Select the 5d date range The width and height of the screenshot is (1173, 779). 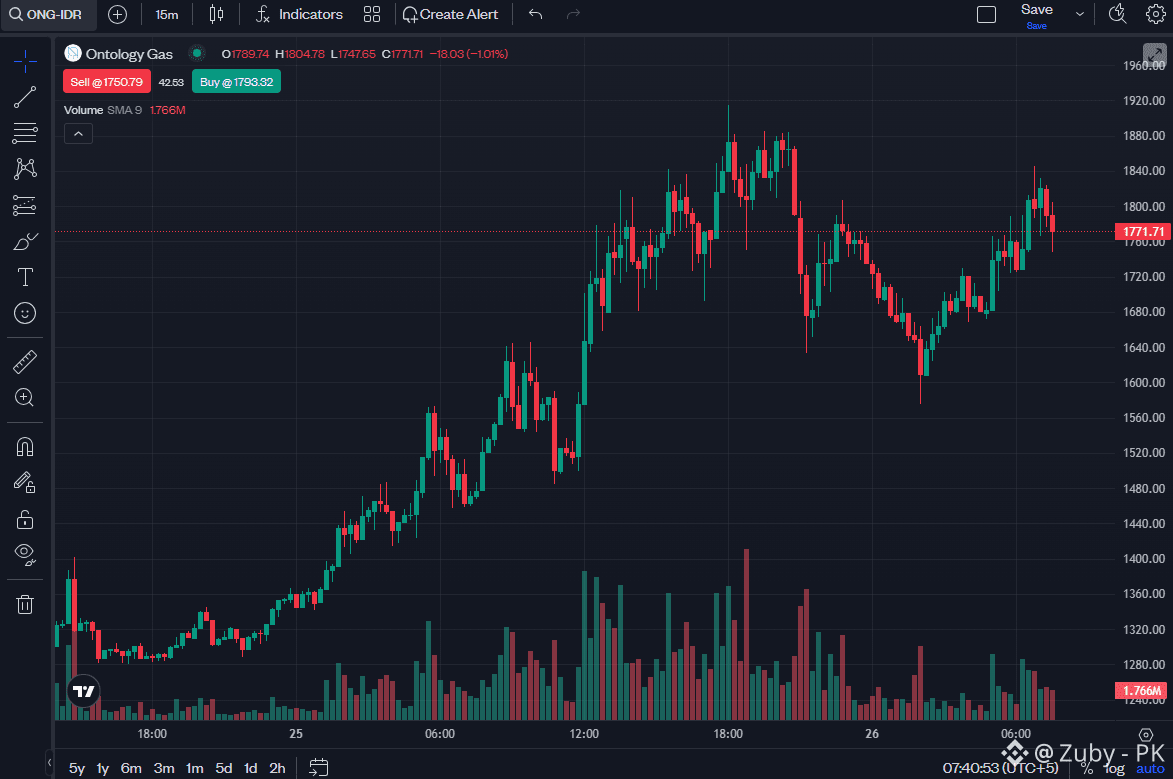tap(224, 768)
